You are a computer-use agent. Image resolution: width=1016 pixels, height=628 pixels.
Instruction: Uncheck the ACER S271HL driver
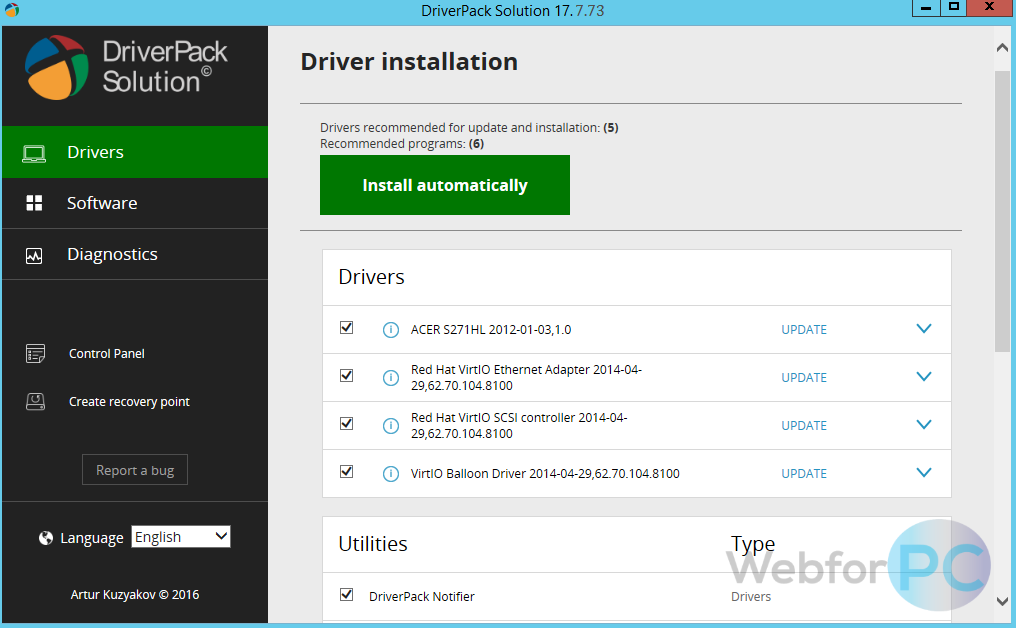(x=346, y=327)
